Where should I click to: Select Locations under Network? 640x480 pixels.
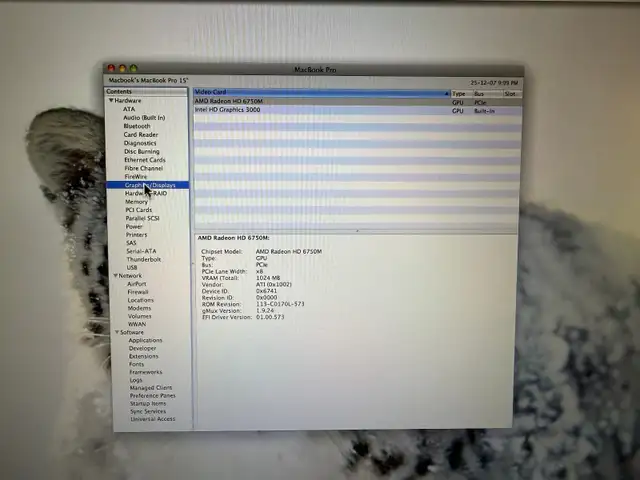141,300
